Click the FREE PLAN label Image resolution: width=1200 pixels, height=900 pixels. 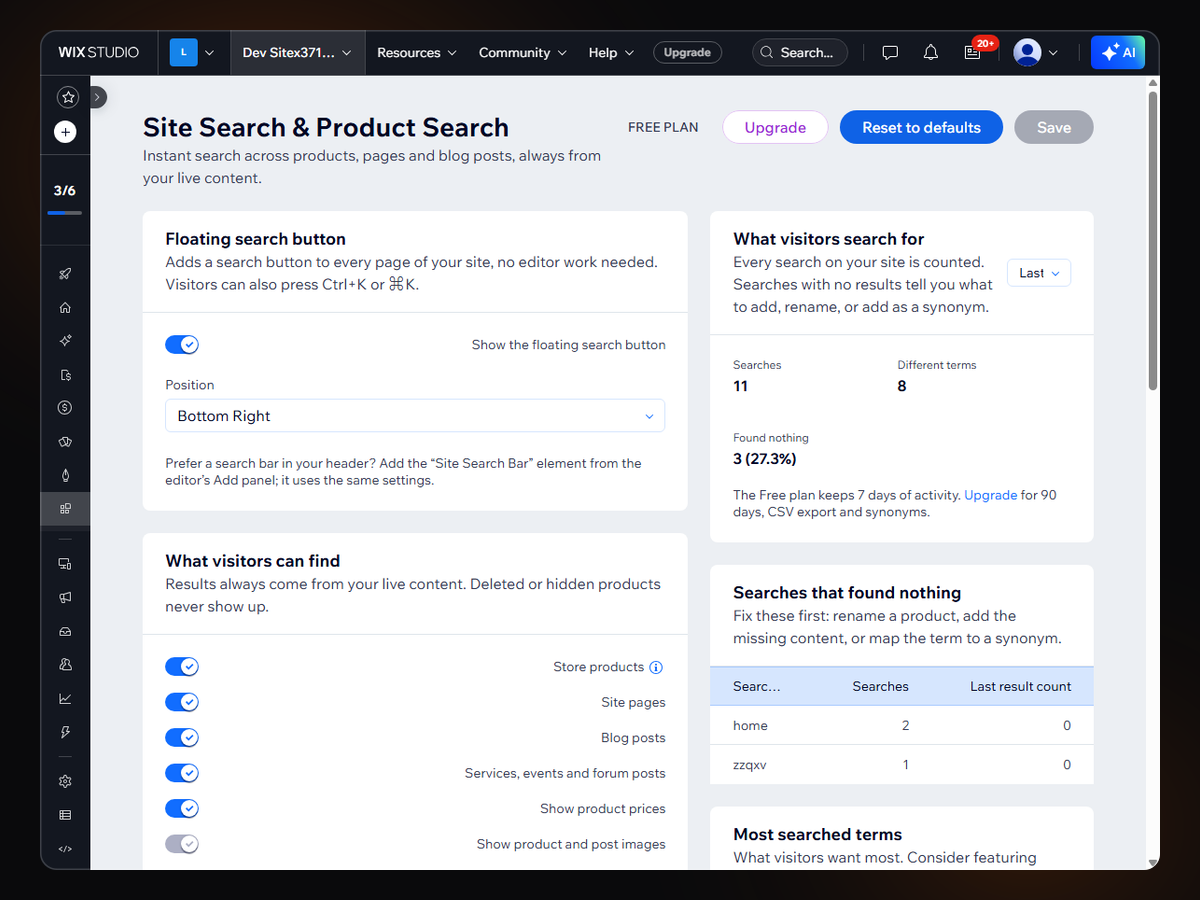pyautogui.click(x=663, y=128)
